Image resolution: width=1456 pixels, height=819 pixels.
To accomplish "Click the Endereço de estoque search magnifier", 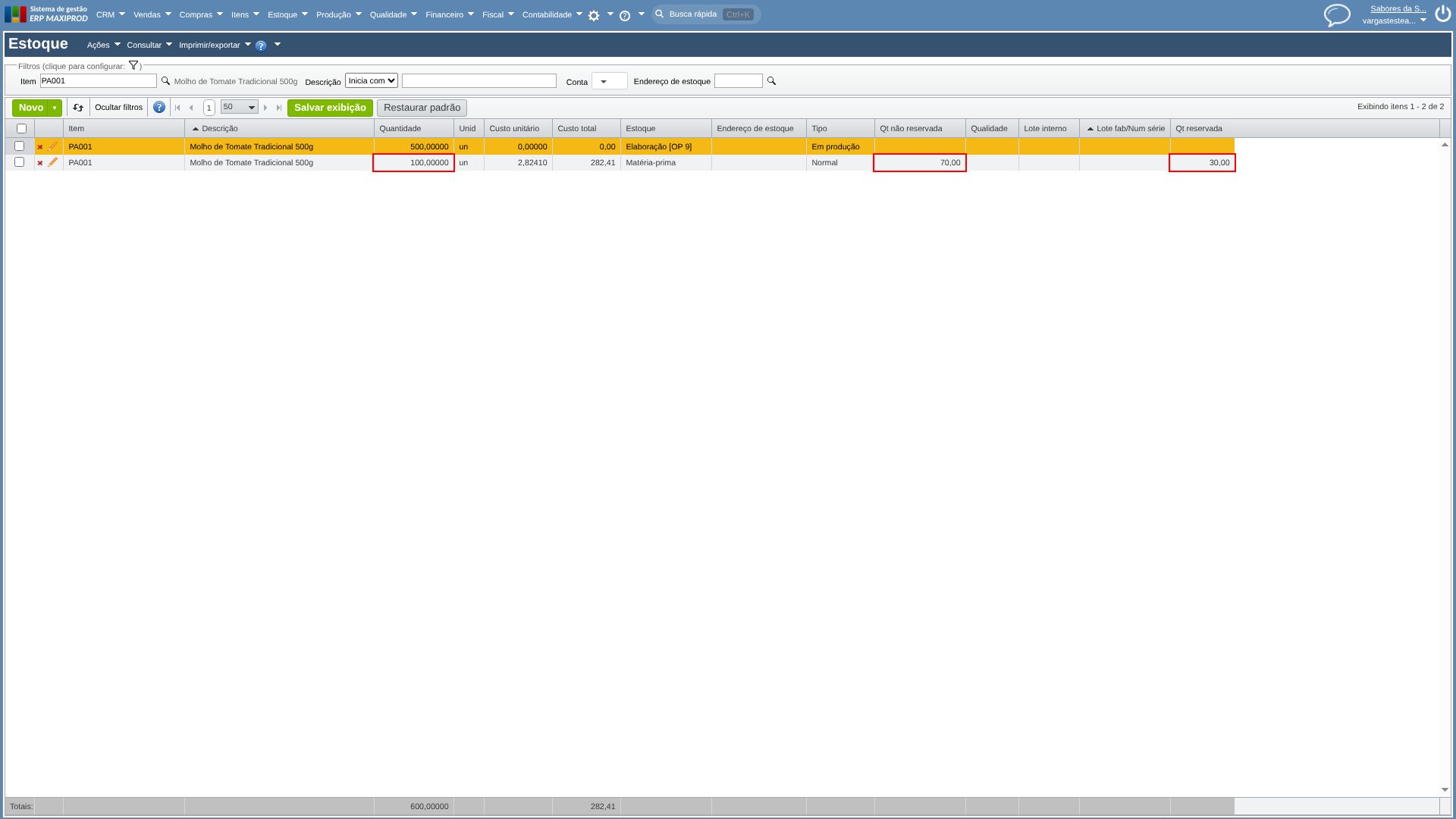I will click(771, 81).
